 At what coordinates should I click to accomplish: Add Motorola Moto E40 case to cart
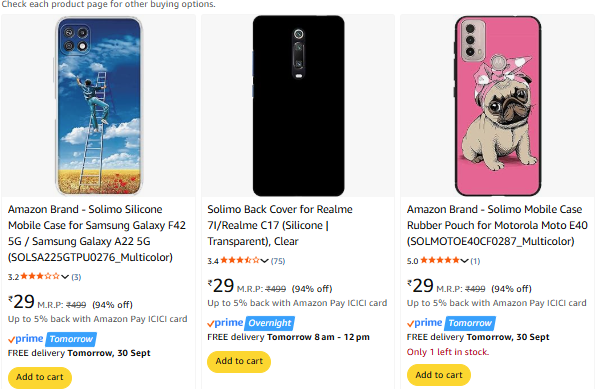coord(439,375)
